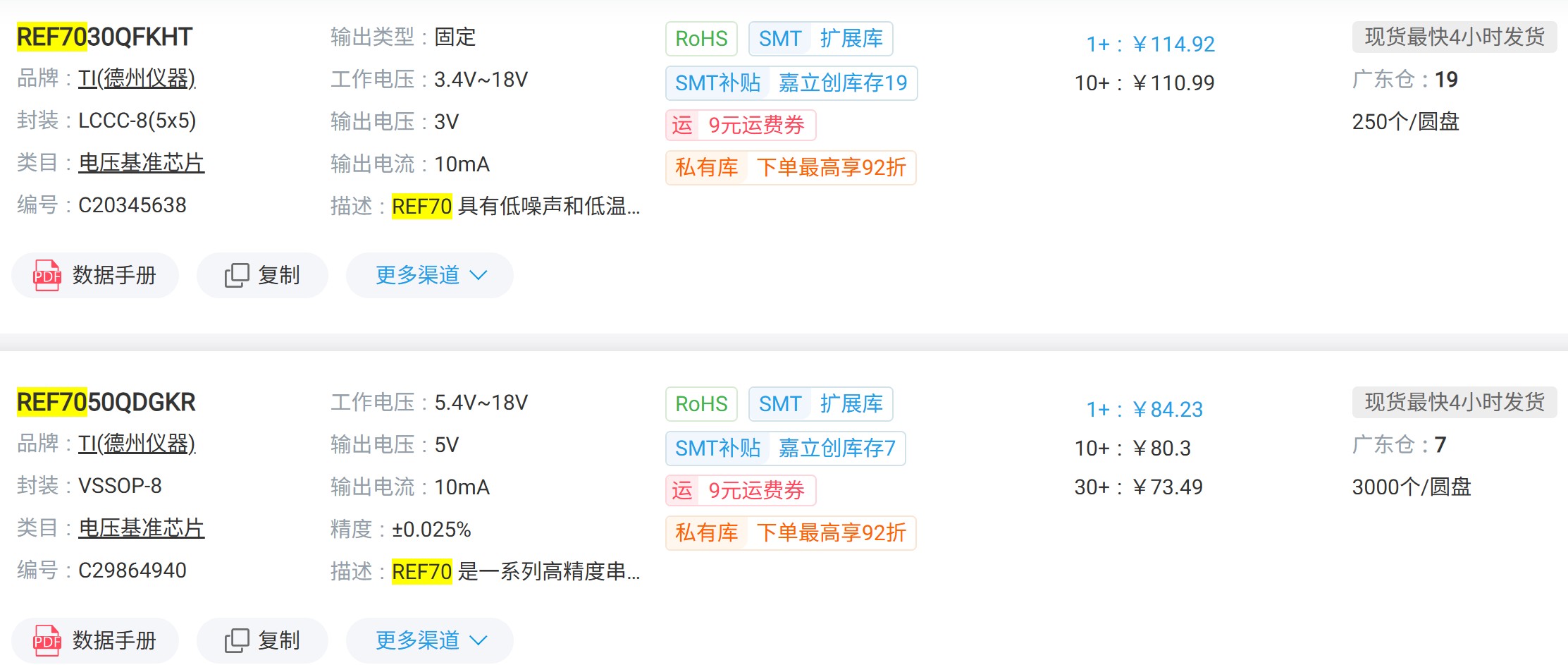Expand 更多渠道 dropdown for REF7030QFKHT
1568x665 pixels.
[x=430, y=275]
